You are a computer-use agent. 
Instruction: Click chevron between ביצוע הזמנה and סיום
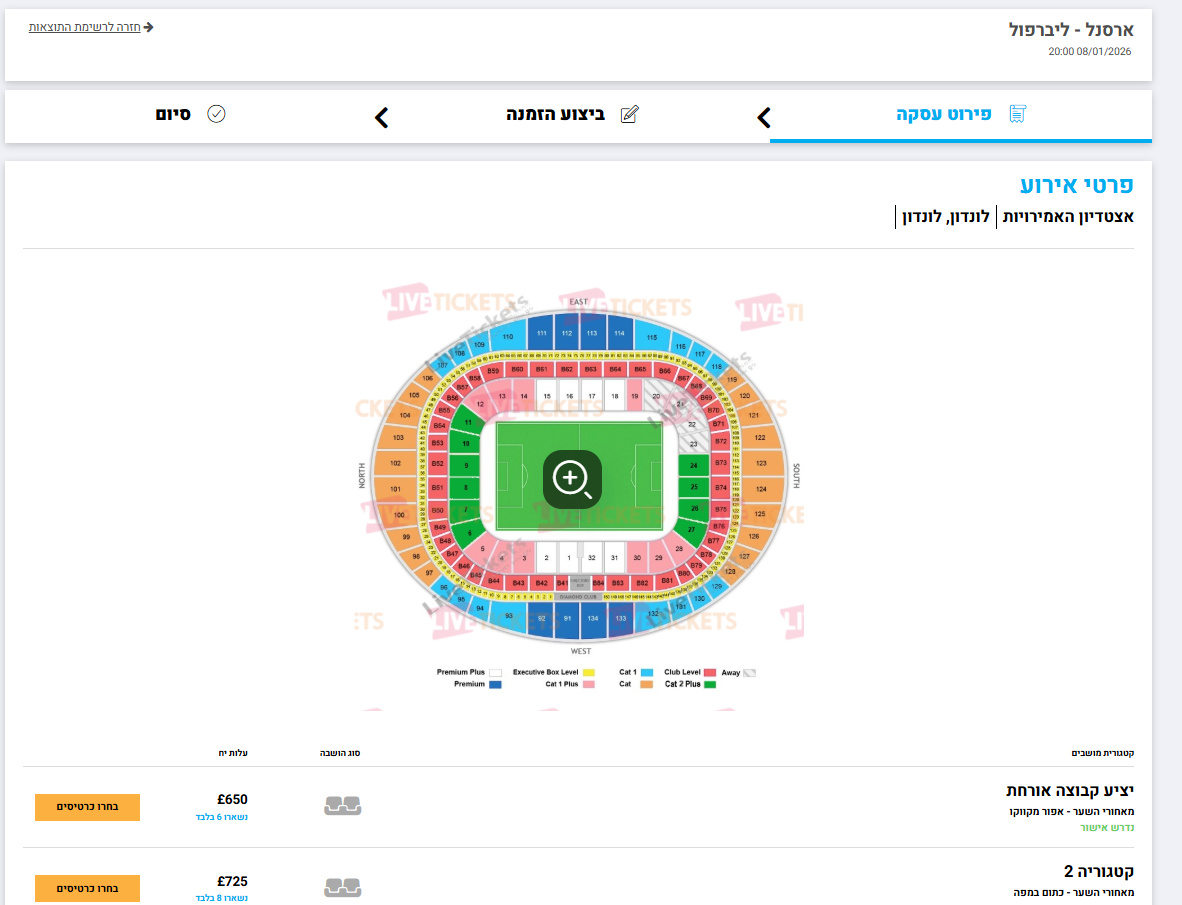point(381,118)
